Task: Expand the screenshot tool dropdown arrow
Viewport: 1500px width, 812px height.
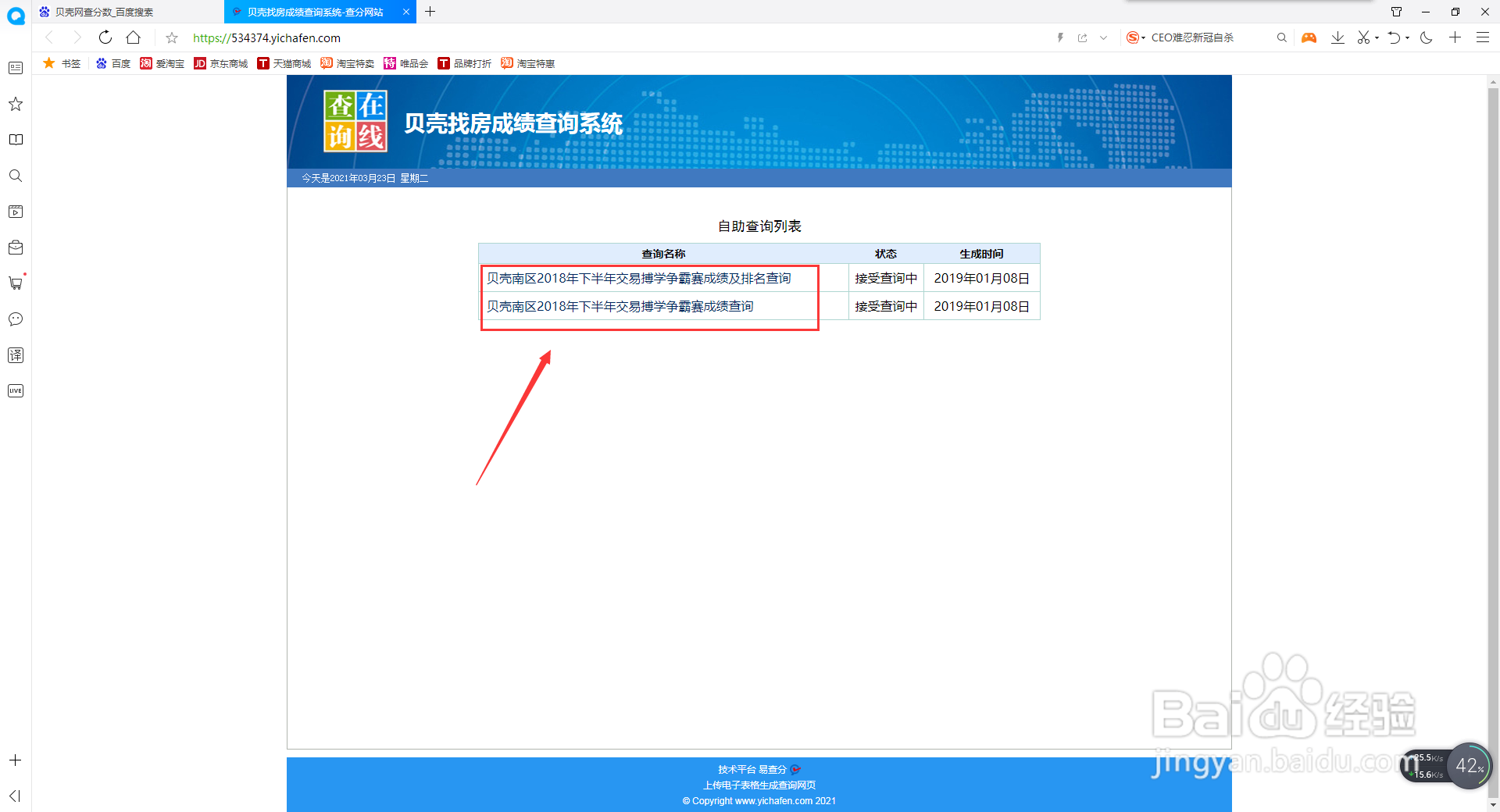Action: (x=1377, y=37)
